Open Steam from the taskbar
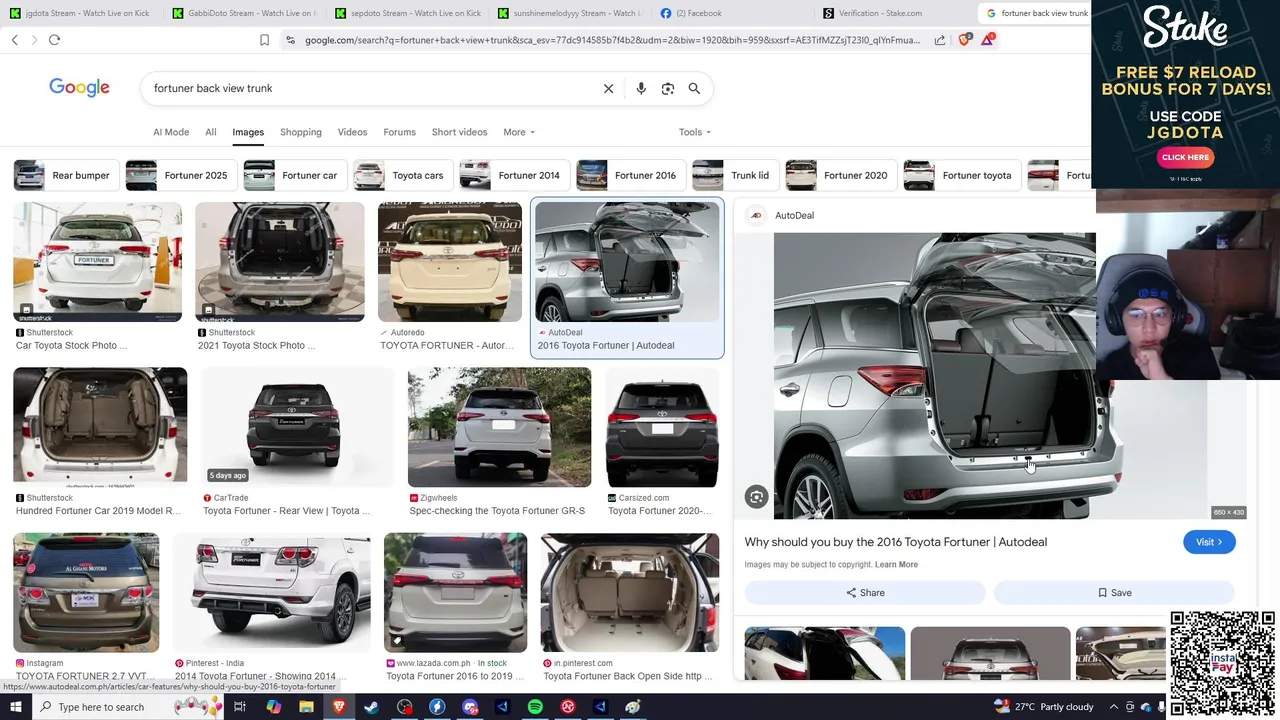The width and height of the screenshot is (1280, 720). coord(371,707)
